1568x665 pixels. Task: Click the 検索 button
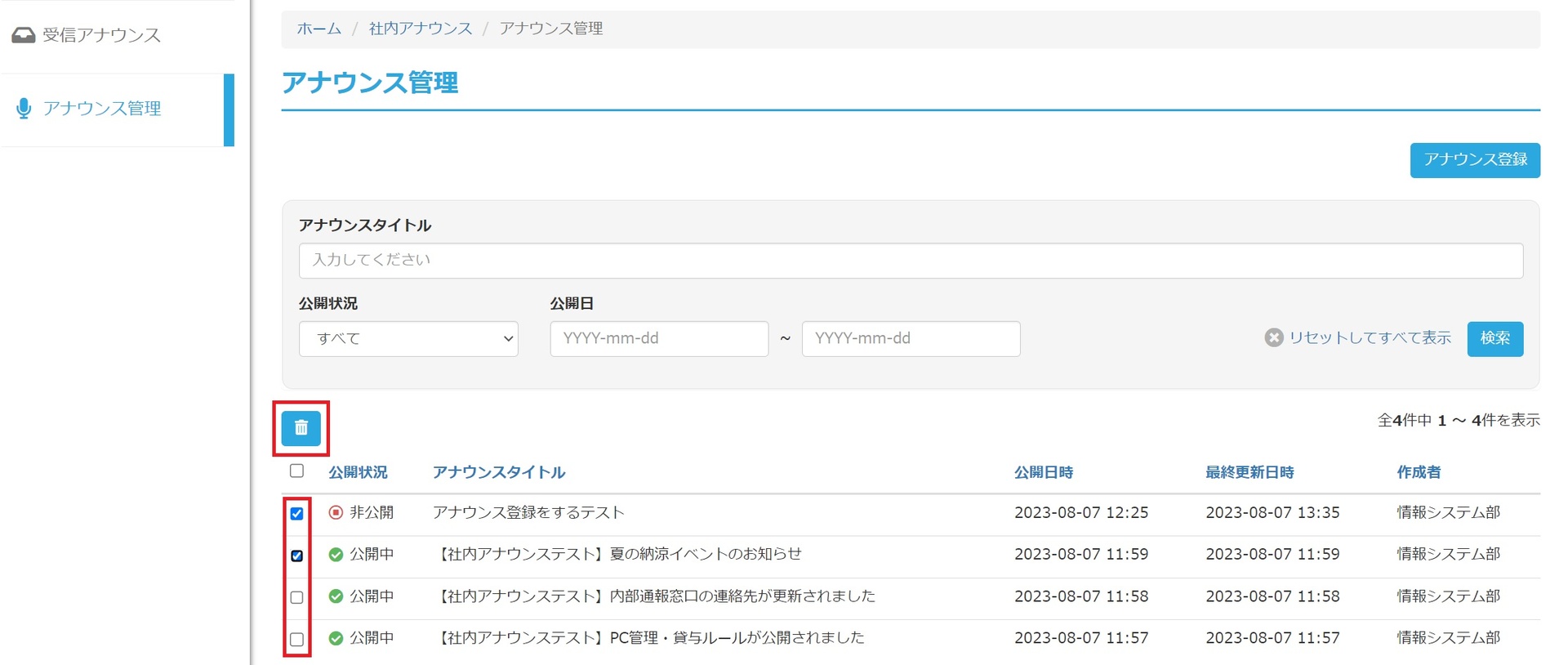(1494, 338)
